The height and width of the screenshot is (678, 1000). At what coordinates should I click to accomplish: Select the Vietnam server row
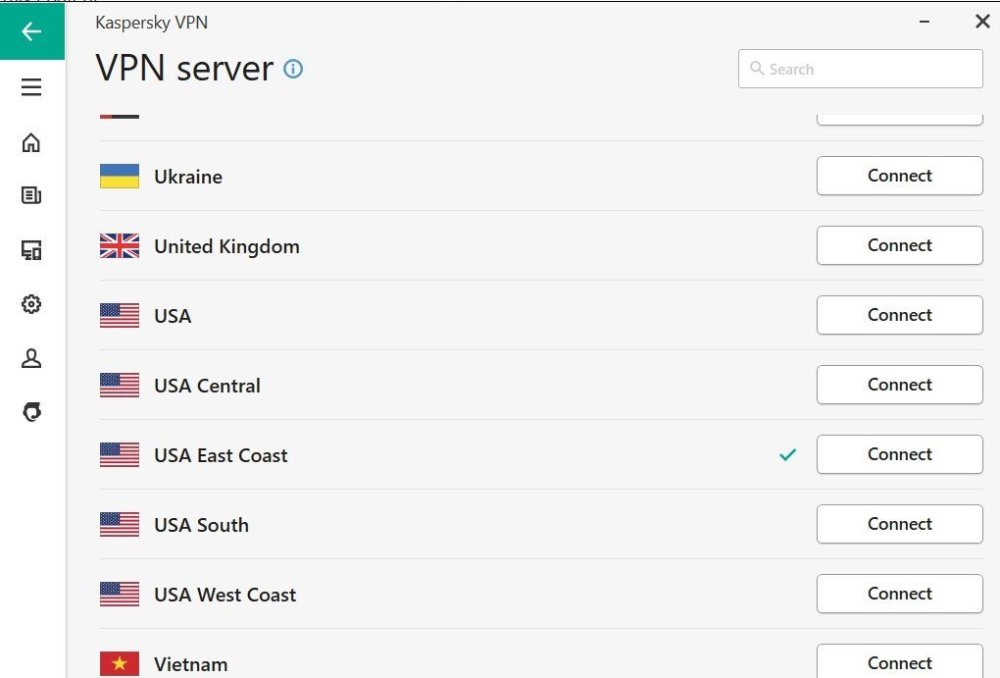(191, 663)
